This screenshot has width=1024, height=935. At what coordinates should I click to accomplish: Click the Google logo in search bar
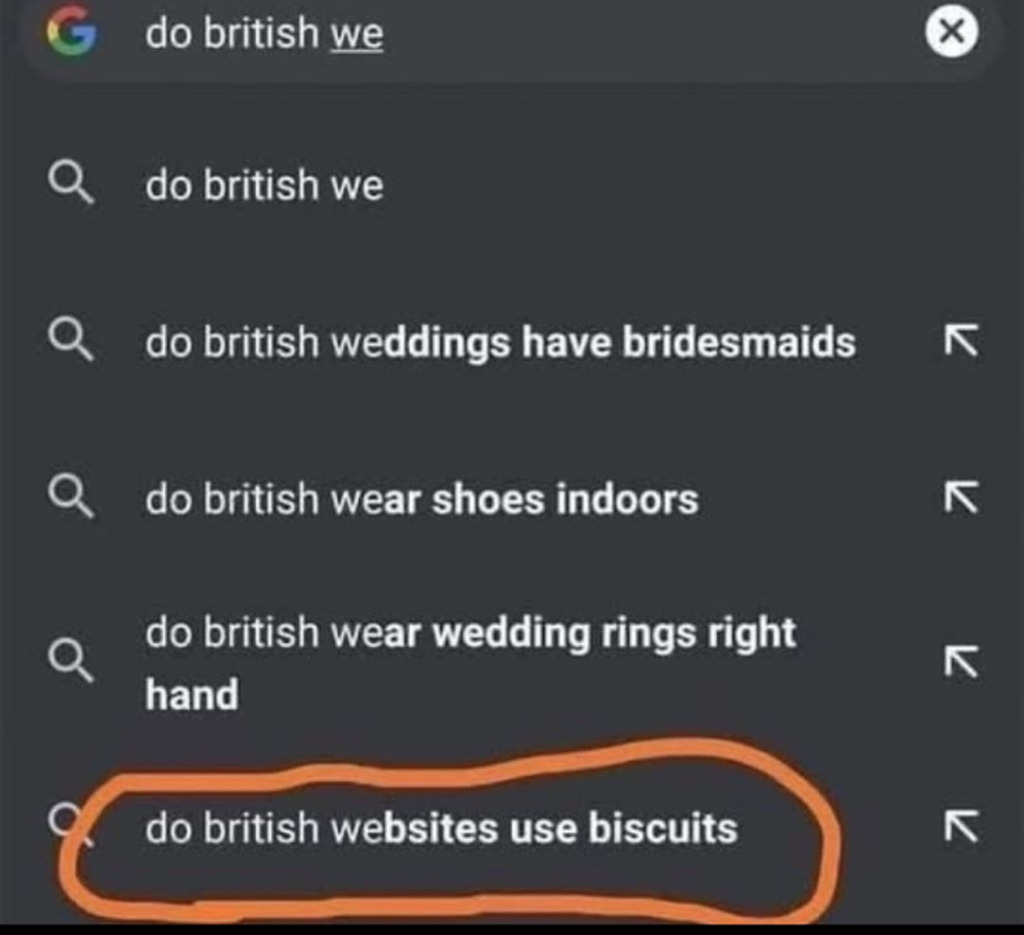click(71, 34)
